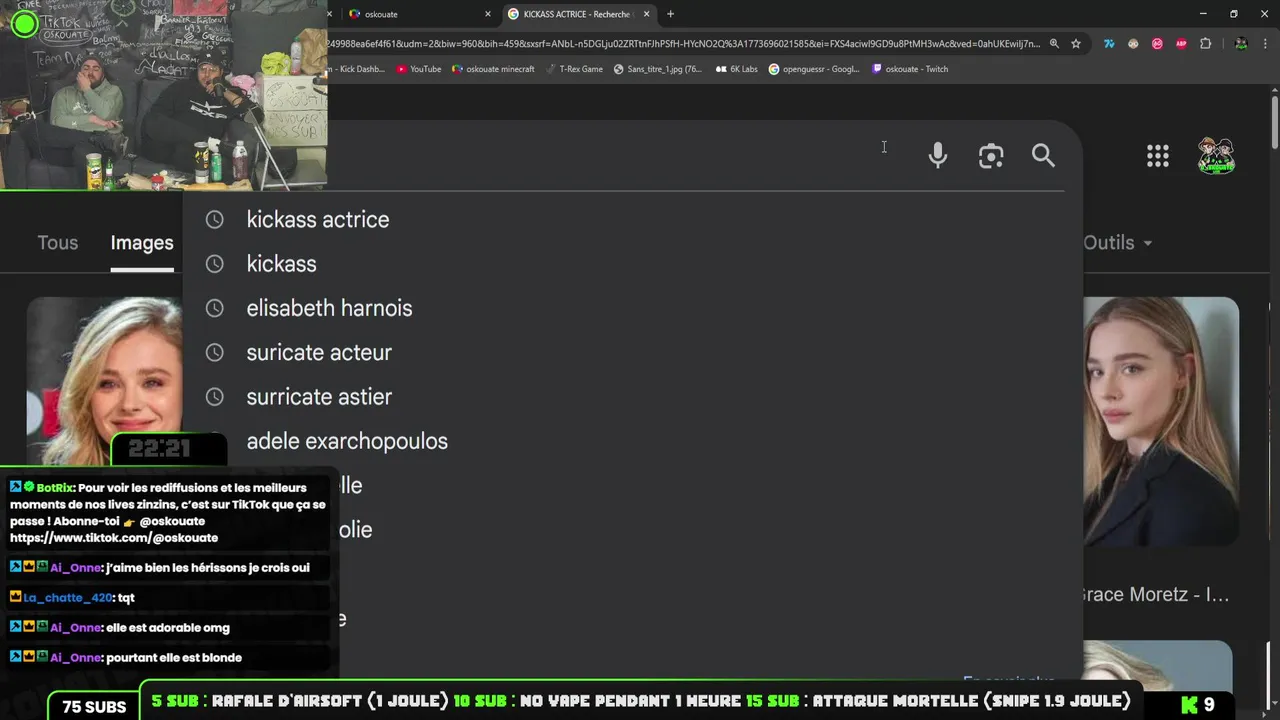1280x720 pixels.
Task: Open the YouTube bookmark
Action: click(x=418, y=69)
